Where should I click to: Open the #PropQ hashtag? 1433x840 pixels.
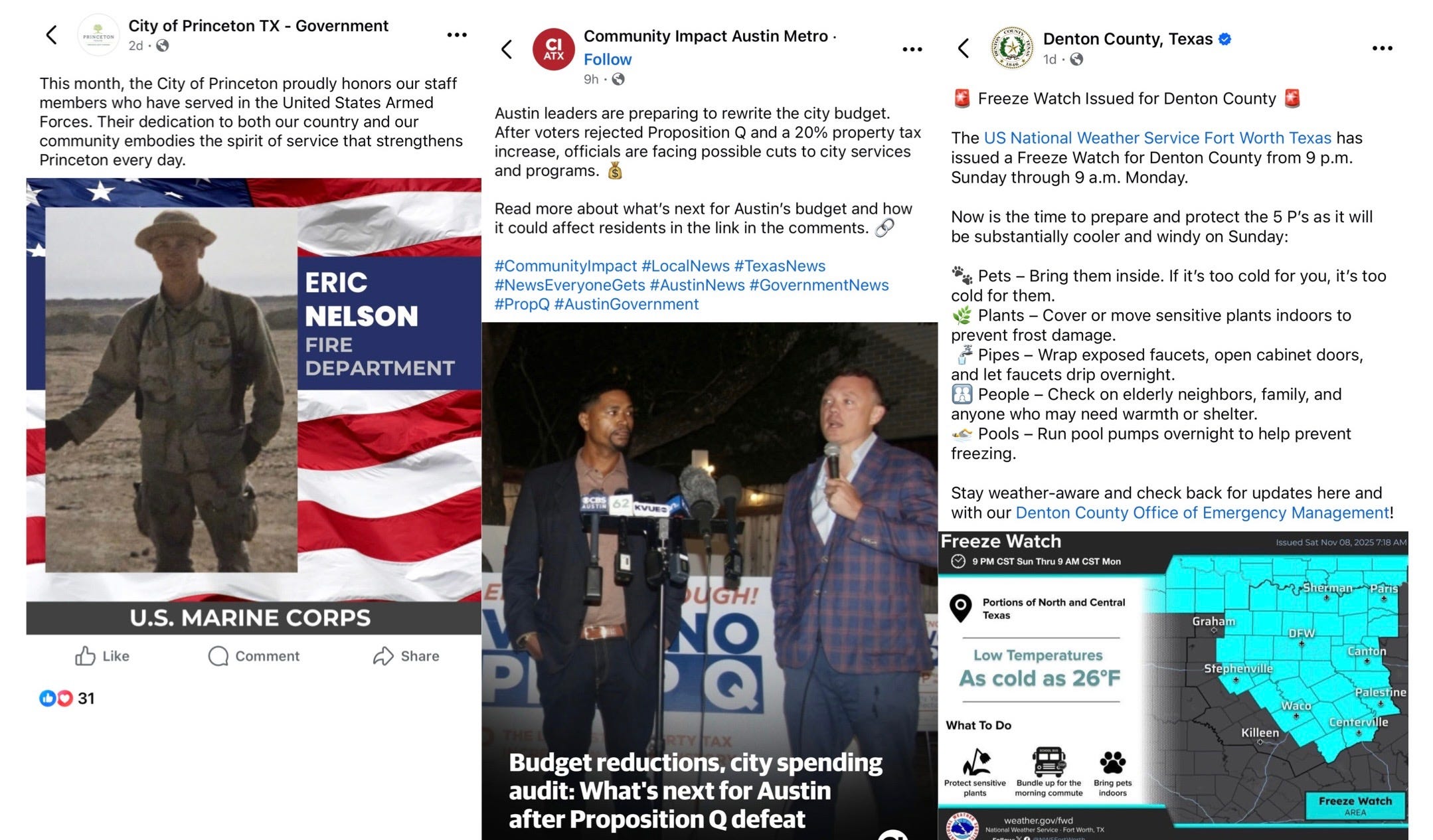[x=522, y=304]
